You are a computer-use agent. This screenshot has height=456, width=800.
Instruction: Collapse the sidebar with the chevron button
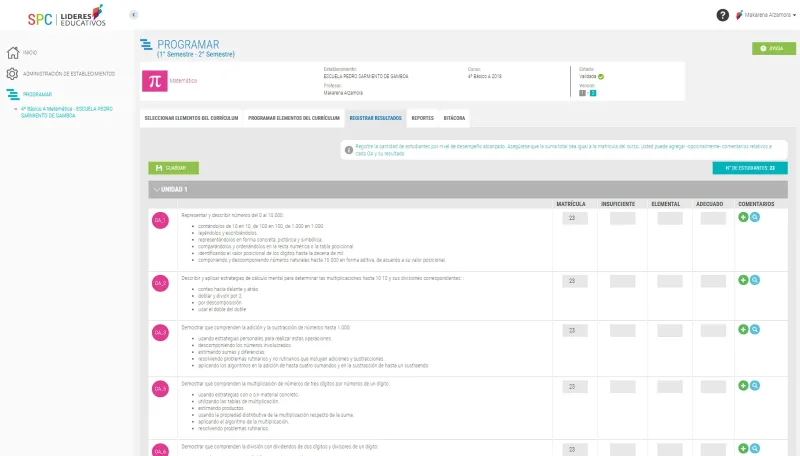(x=134, y=15)
